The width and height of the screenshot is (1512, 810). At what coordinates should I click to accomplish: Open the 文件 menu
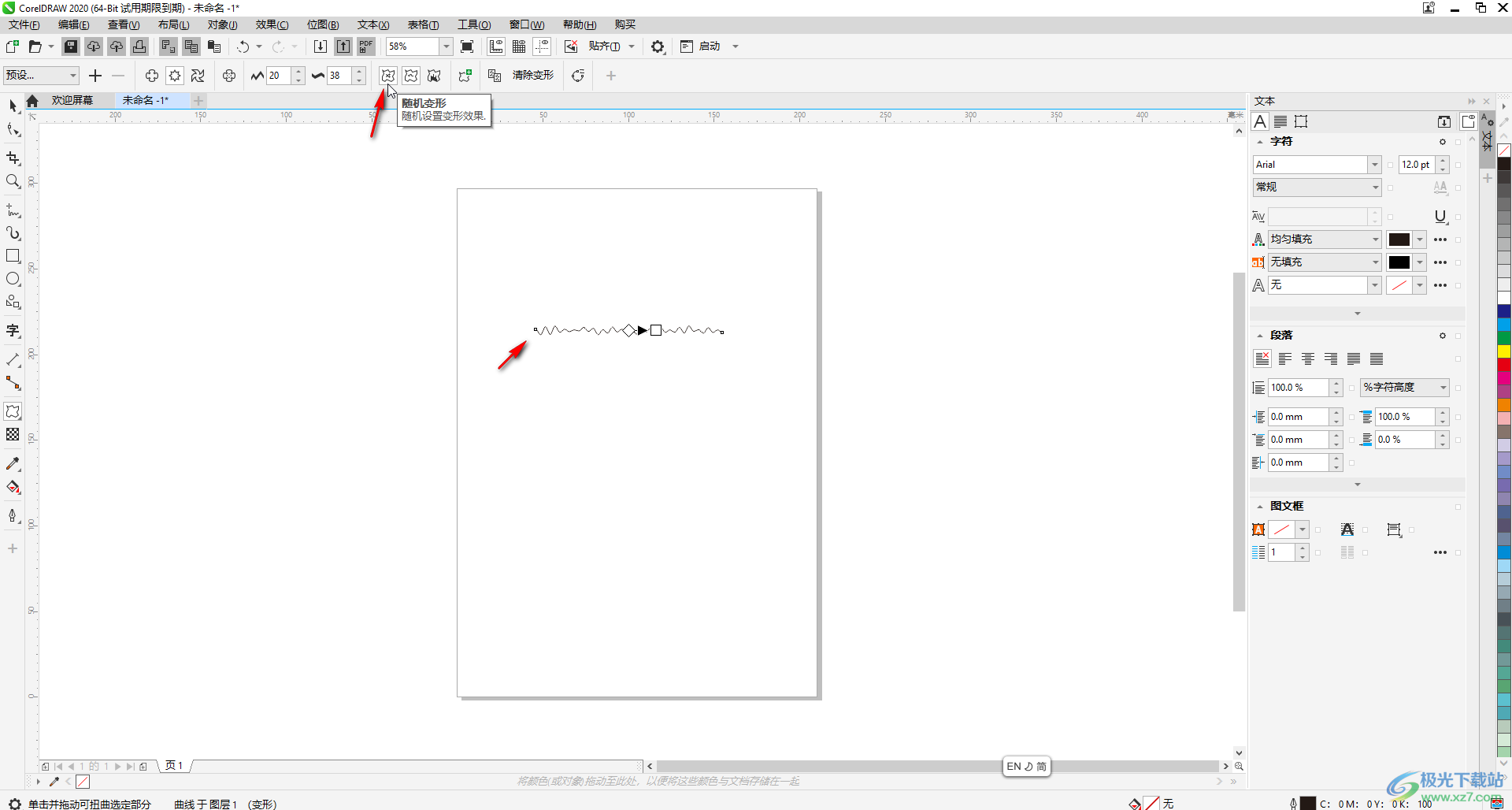point(24,24)
